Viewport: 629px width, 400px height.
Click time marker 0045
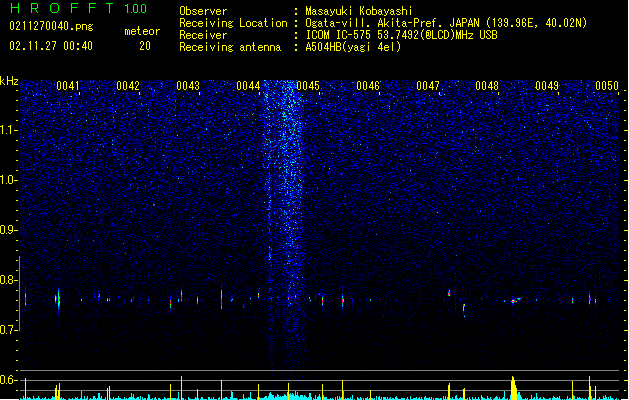(x=308, y=86)
